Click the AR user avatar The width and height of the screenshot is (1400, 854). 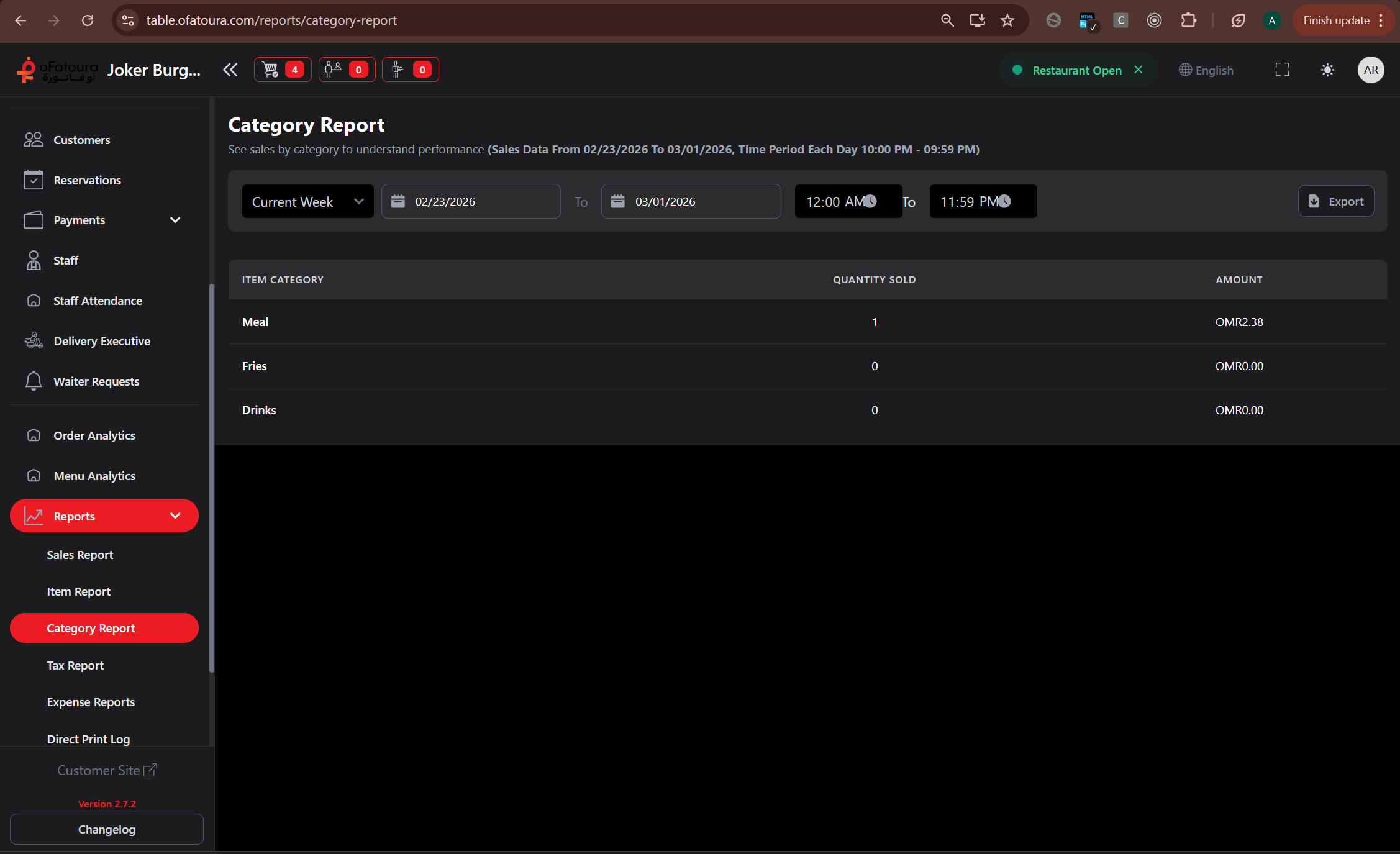tap(1371, 70)
